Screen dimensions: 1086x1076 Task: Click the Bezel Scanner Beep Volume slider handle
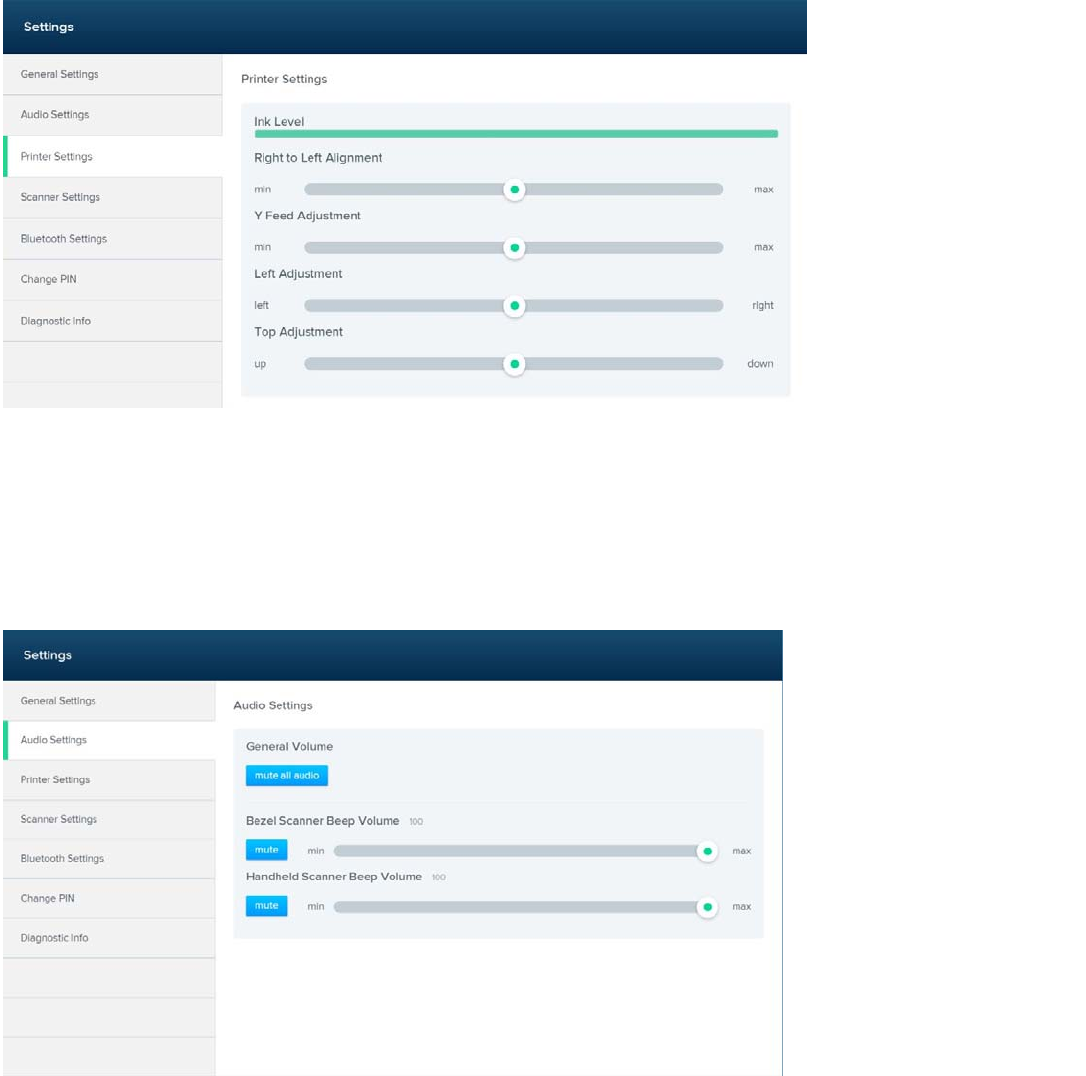[x=707, y=851]
